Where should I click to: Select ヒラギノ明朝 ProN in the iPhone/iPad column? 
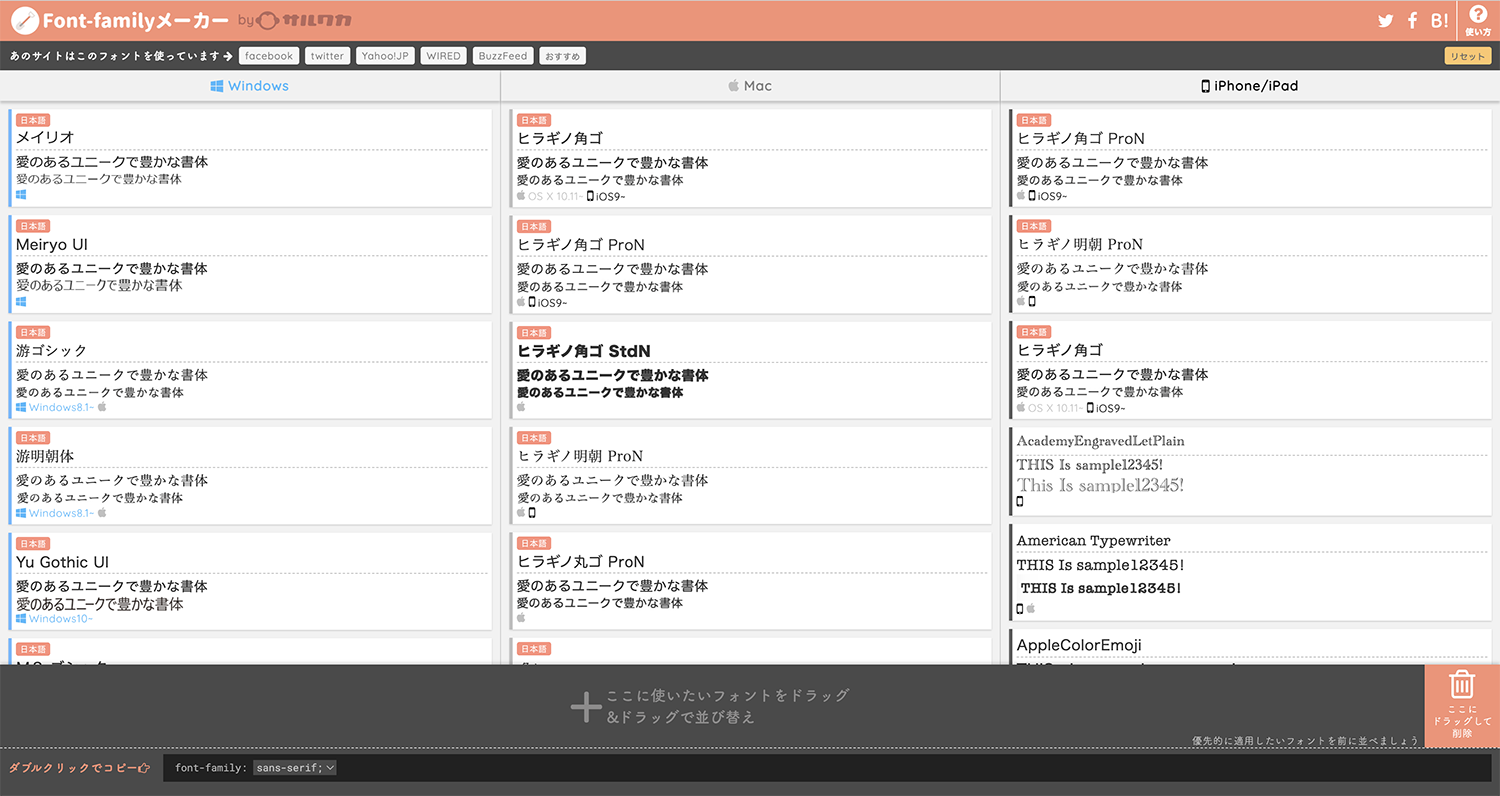[1250, 264]
